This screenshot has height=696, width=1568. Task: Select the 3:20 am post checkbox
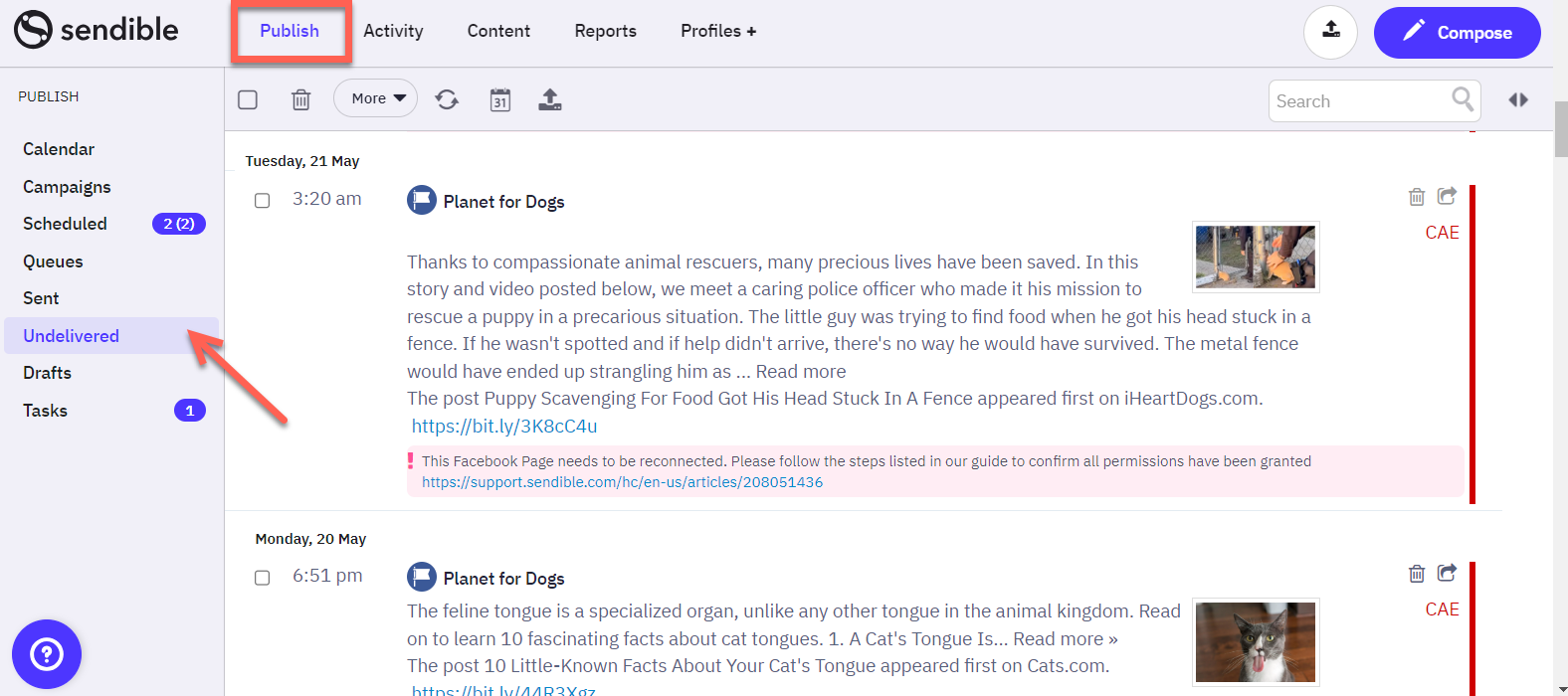263,201
